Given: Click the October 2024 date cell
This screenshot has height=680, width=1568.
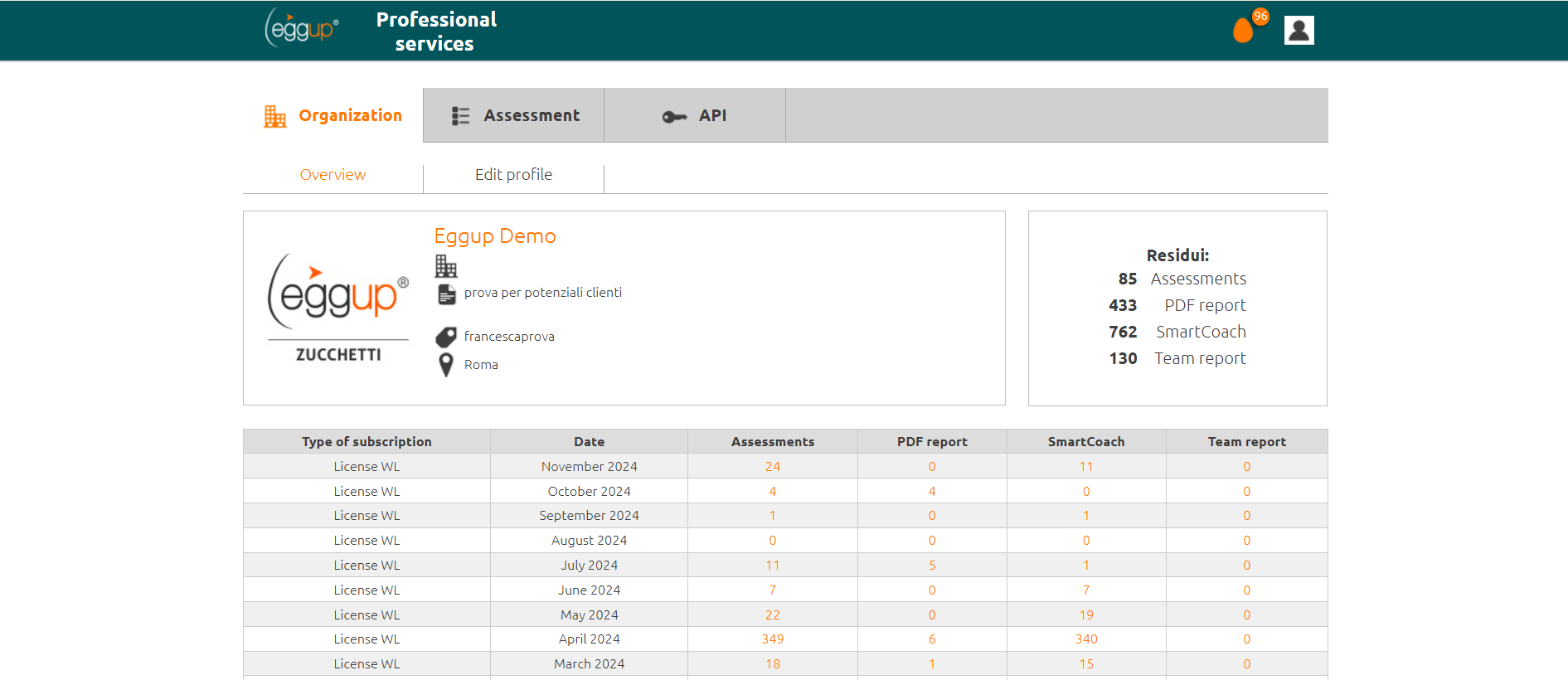Looking at the screenshot, I should [590, 492].
